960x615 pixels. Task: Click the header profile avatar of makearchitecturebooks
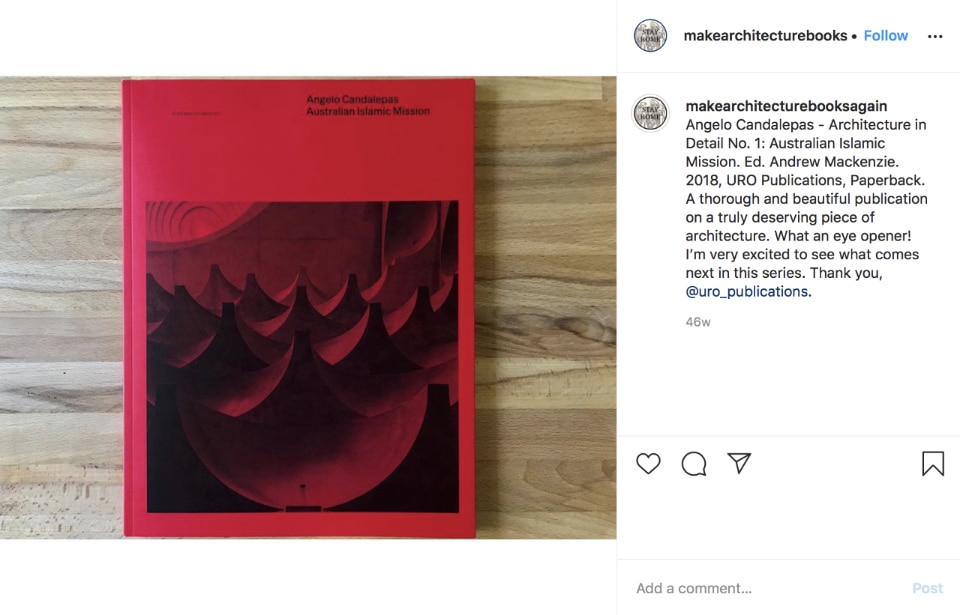point(650,36)
